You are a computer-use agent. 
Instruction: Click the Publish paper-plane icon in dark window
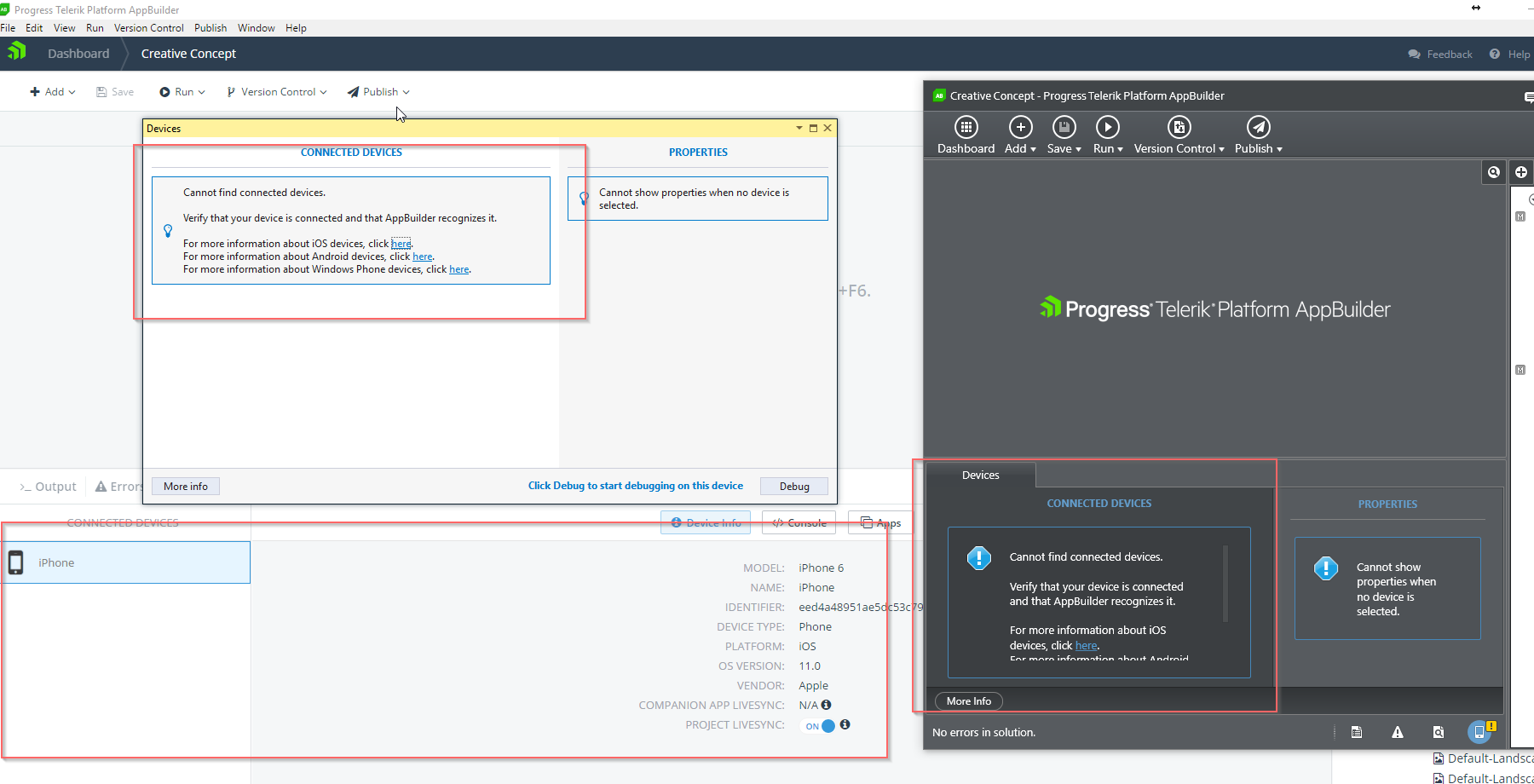click(1258, 127)
